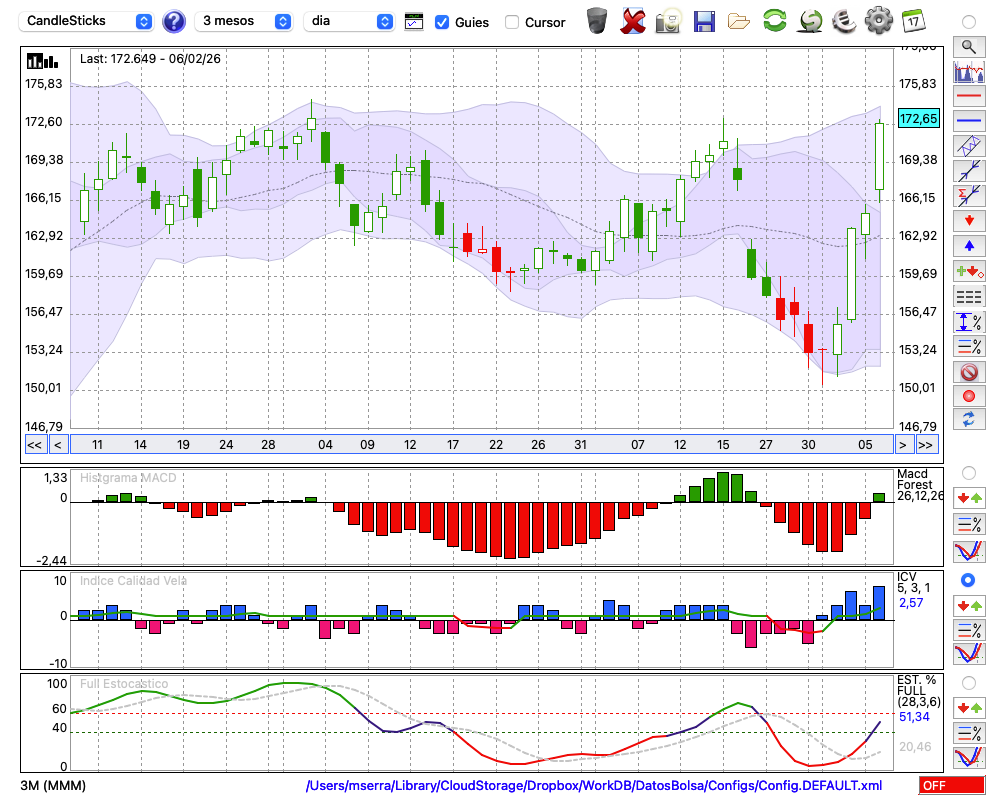Click the Config.DEFAULT.xml file path link
This screenshot has height=800, width=1000.
[594, 785]
